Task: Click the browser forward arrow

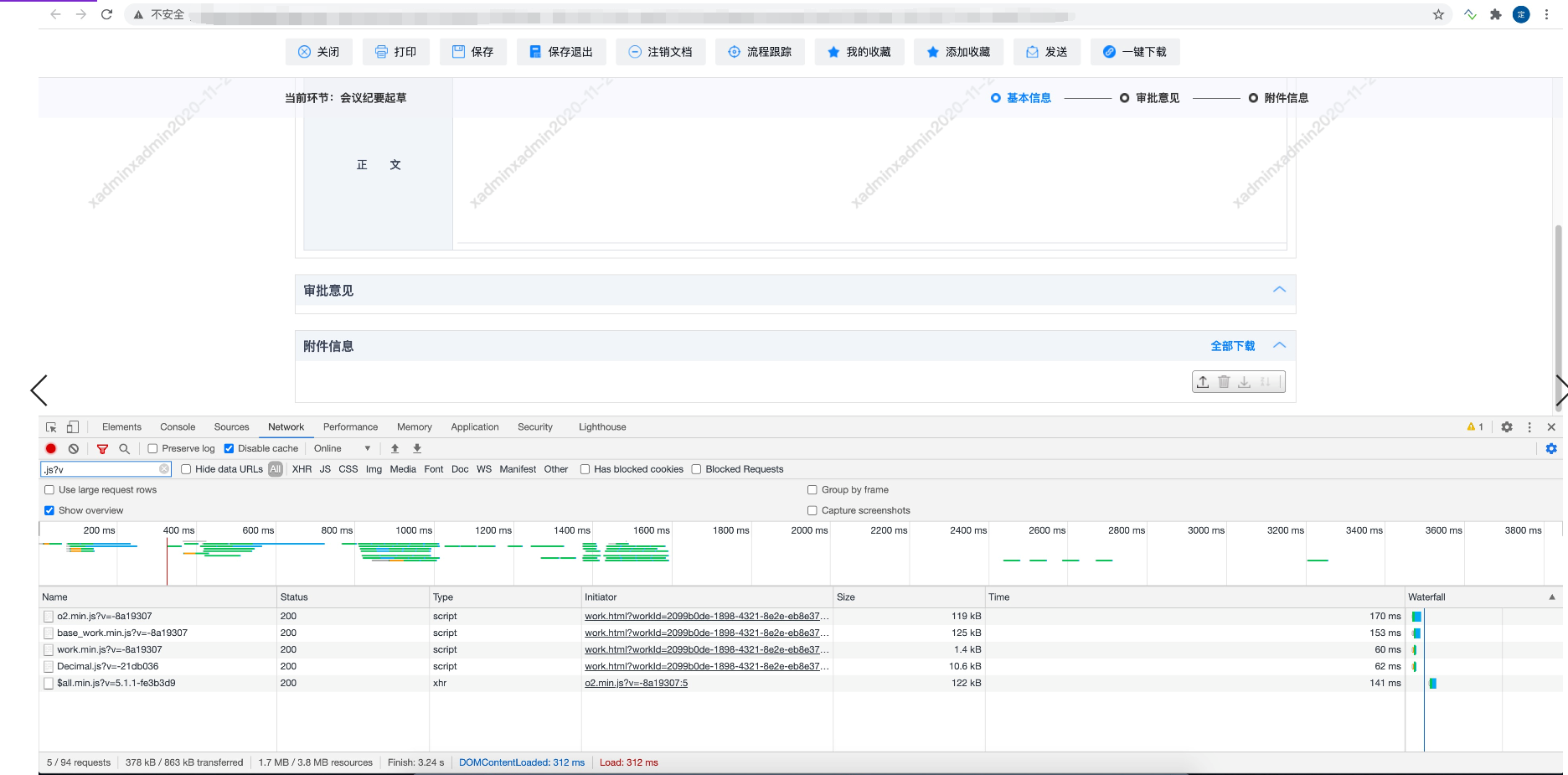Action: 81,14
